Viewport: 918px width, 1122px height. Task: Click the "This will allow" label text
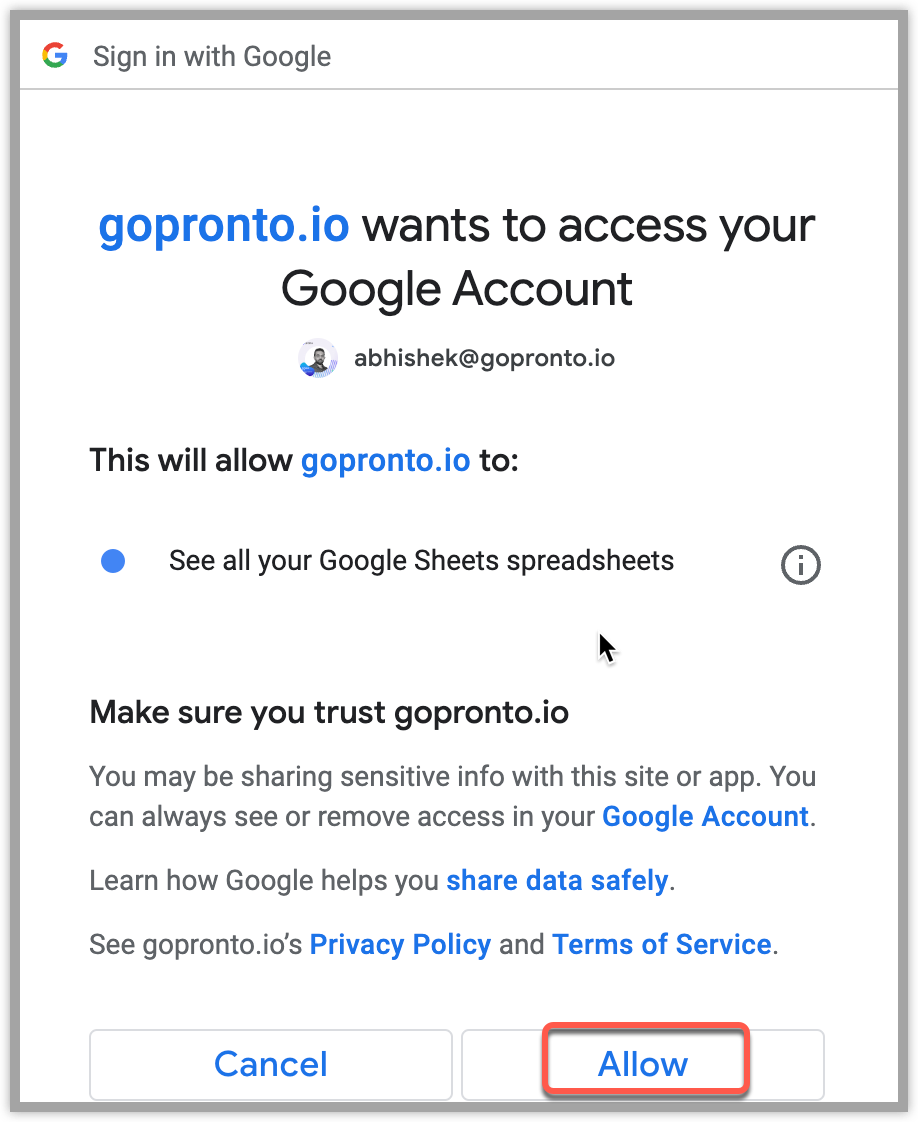[190, 460]
